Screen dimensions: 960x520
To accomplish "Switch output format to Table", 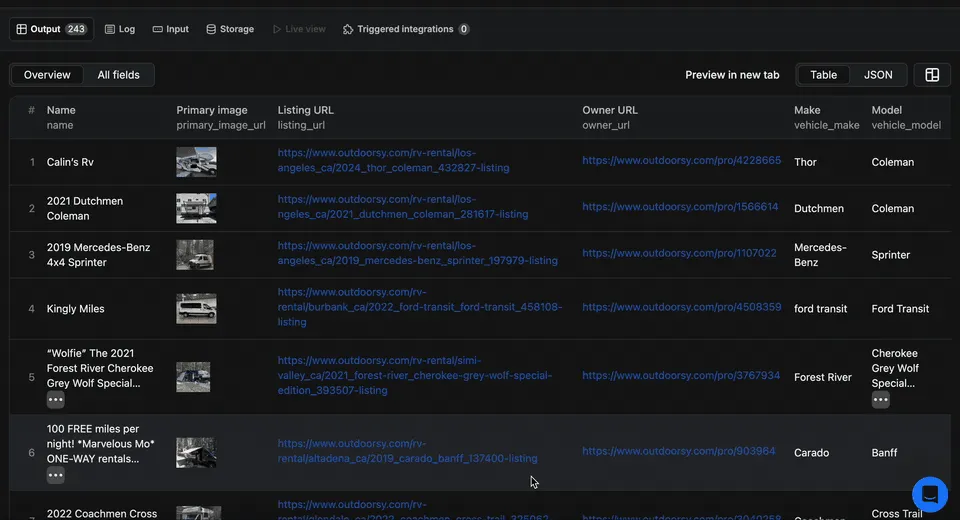I will pos(824,75).
